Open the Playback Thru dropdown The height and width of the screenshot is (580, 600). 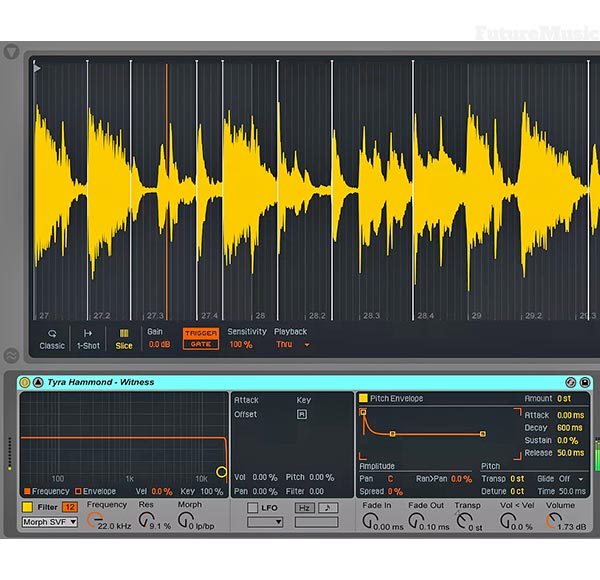[292, 344]
